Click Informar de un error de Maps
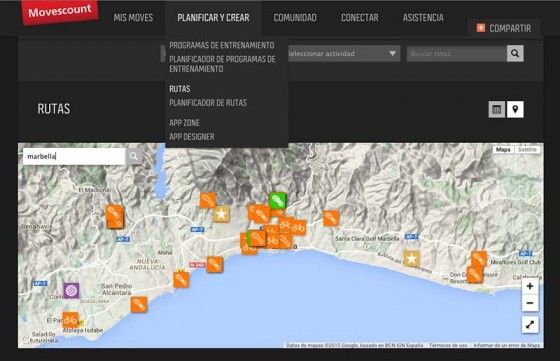This screenshot has height=361, width=560. point(507,345)
